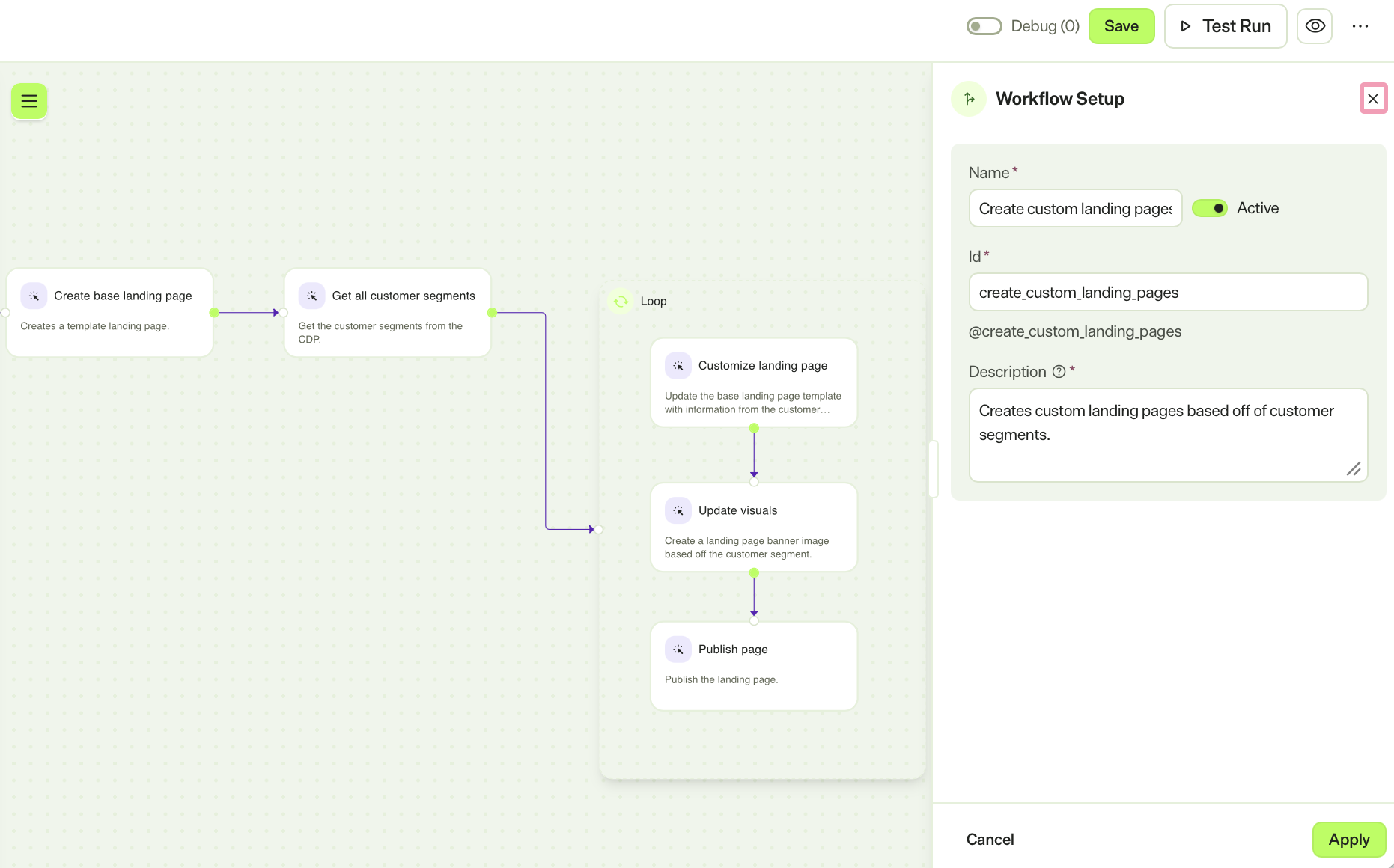
Task: Apply the workflow setup changes
Action: pos(1348,840)
